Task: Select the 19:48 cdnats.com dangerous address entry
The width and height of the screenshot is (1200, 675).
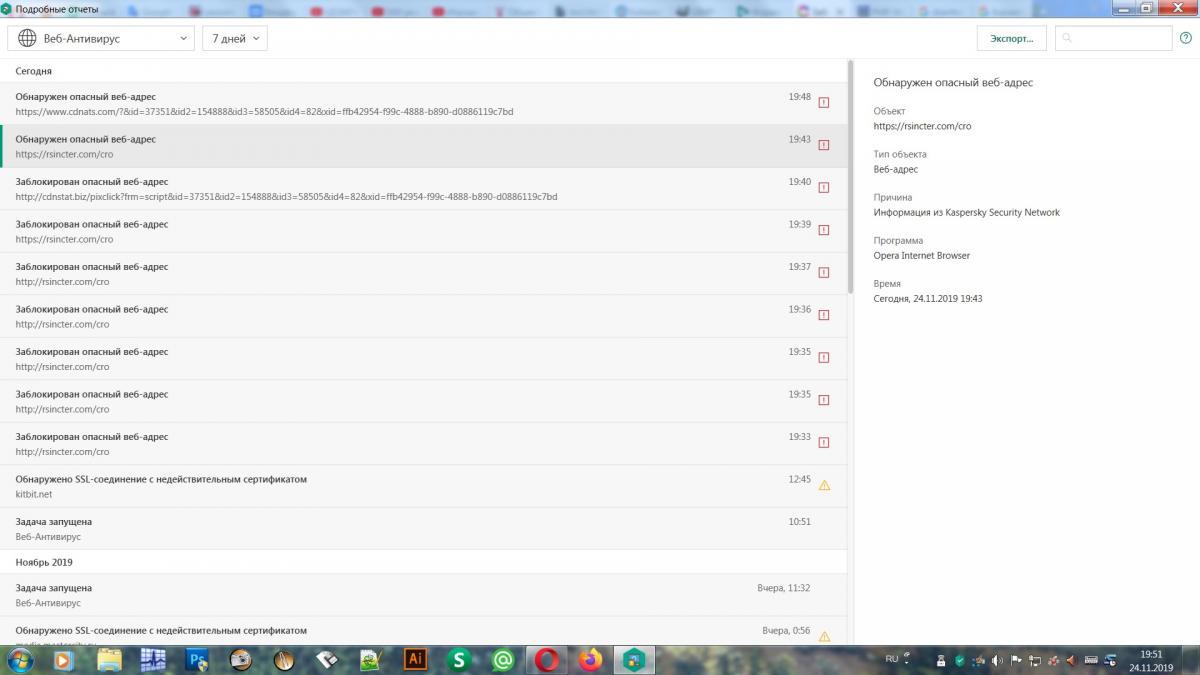Action: tap(400, 104)
